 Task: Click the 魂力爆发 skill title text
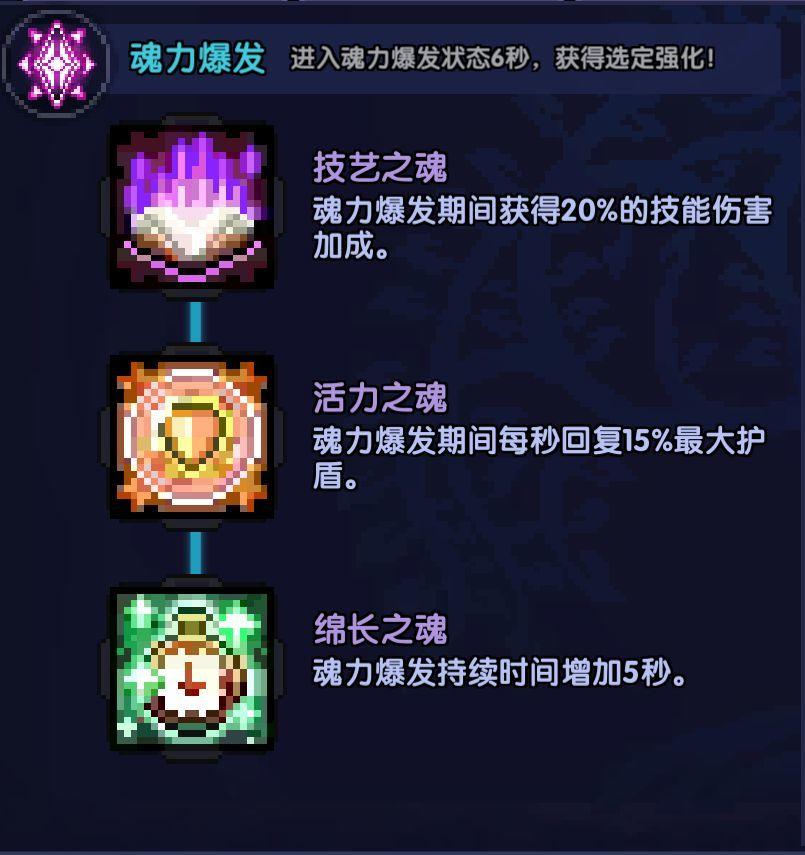coord(197,57)
